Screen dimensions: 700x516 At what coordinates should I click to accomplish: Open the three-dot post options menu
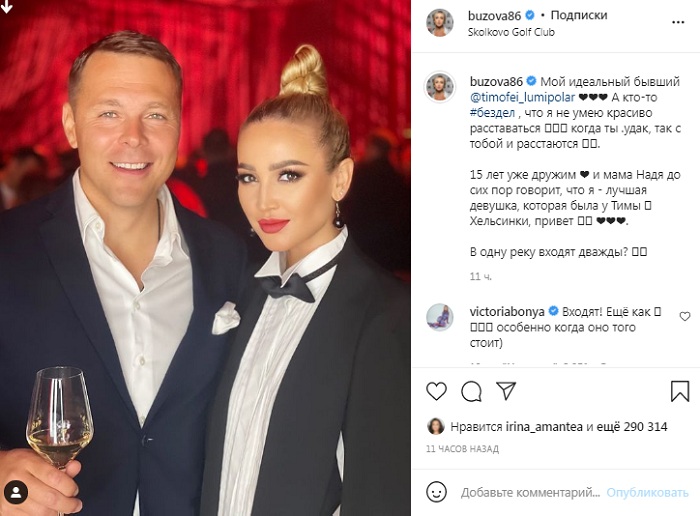678,22
